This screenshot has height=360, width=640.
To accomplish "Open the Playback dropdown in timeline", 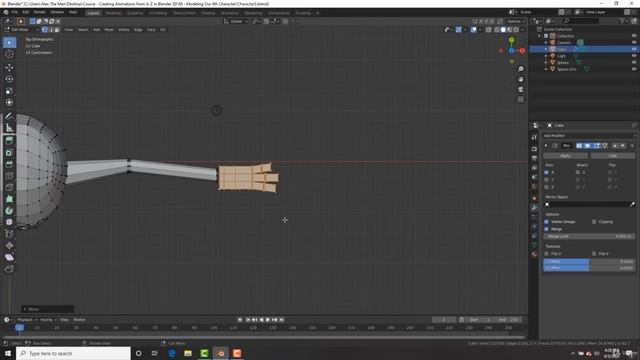I will 27,320.
